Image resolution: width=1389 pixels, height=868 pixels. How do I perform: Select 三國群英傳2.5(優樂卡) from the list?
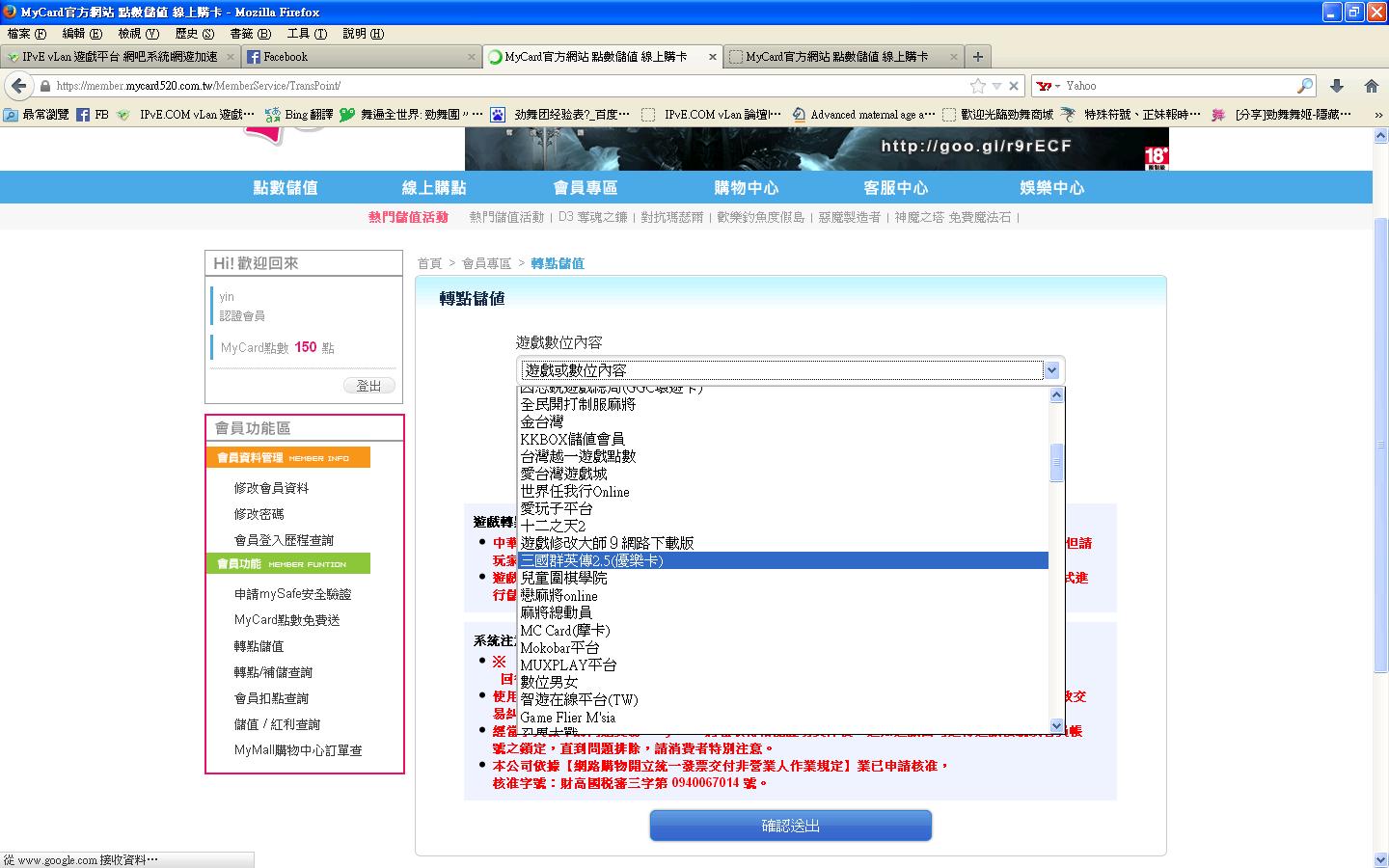coord(783,560)
